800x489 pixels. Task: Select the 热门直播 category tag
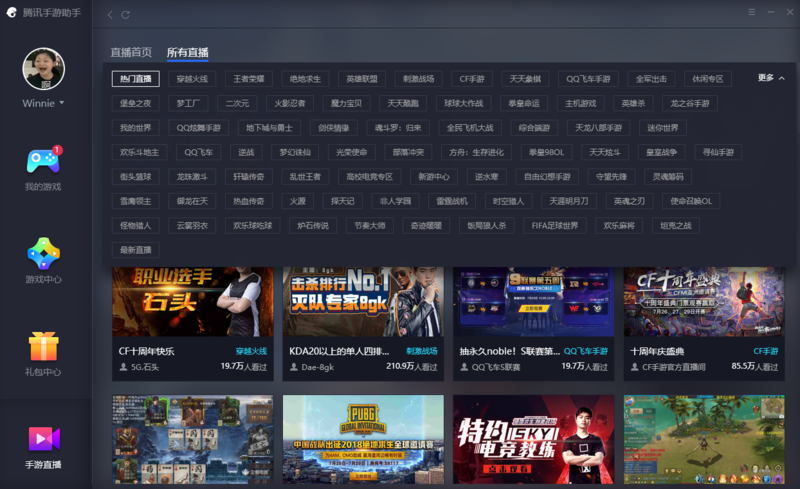coord(136,79)
